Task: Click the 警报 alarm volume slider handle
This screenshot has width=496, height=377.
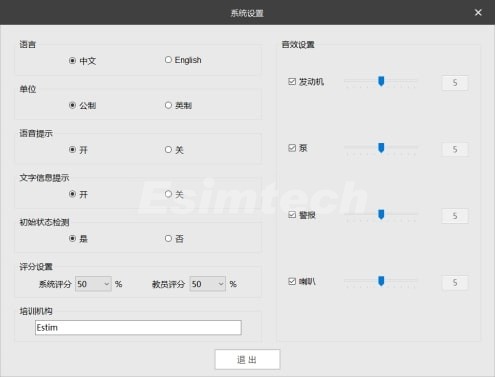Action: (381, 214)
